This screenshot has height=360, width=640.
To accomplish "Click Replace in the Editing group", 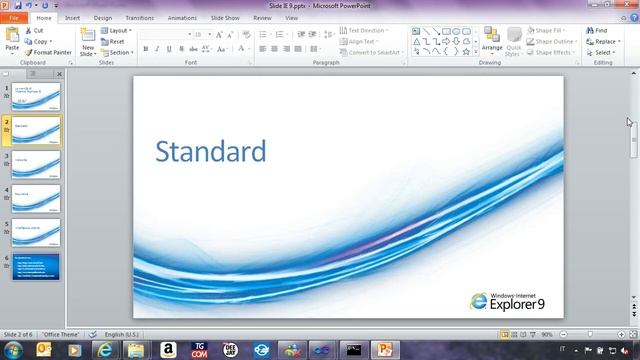I will [x=603, y=42].
